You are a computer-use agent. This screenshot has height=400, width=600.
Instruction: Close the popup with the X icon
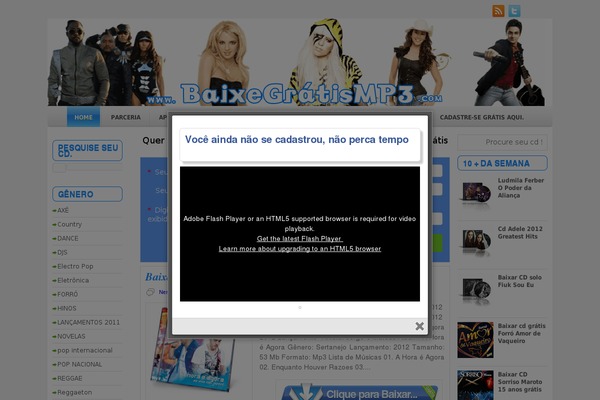(419, 326)
